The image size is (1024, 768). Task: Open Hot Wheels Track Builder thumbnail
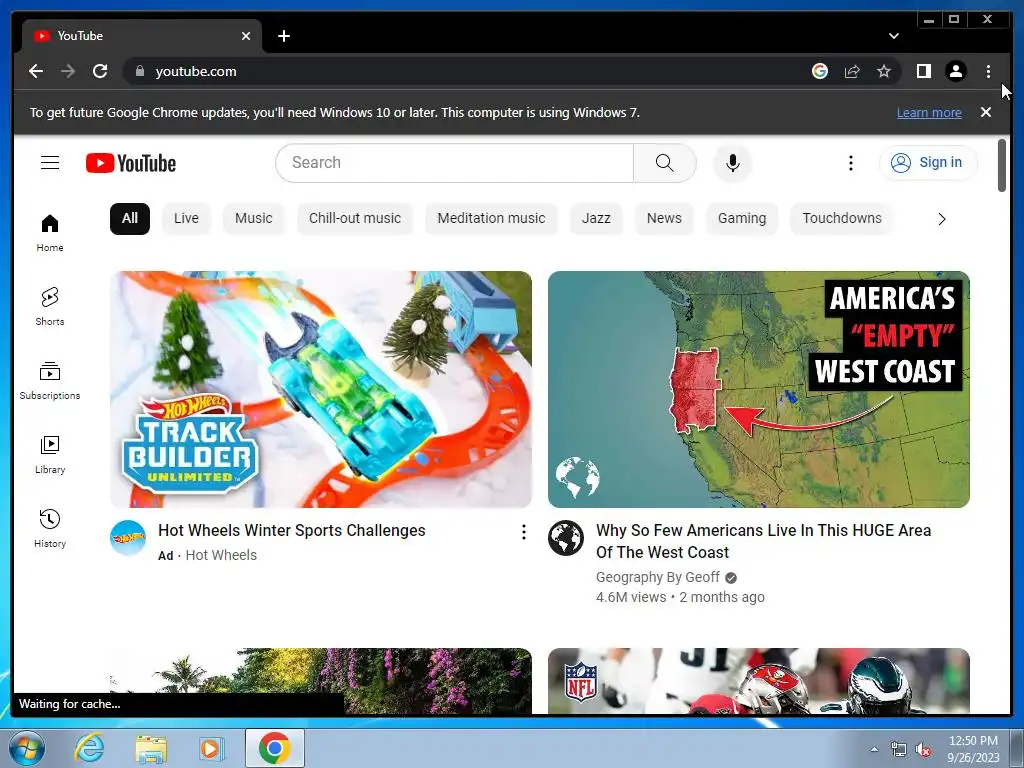(321, 389)
